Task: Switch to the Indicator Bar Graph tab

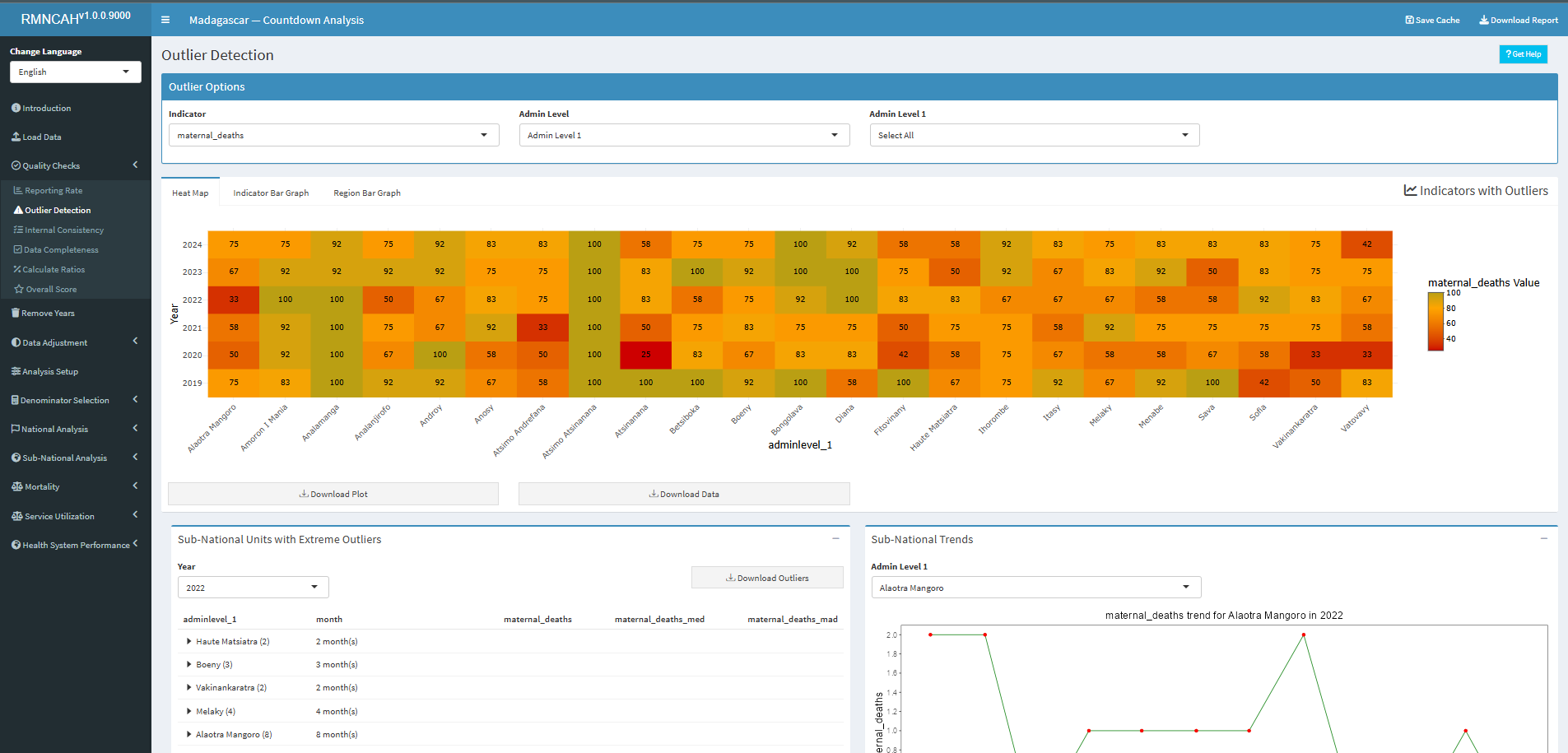Action: click(271, 193)
